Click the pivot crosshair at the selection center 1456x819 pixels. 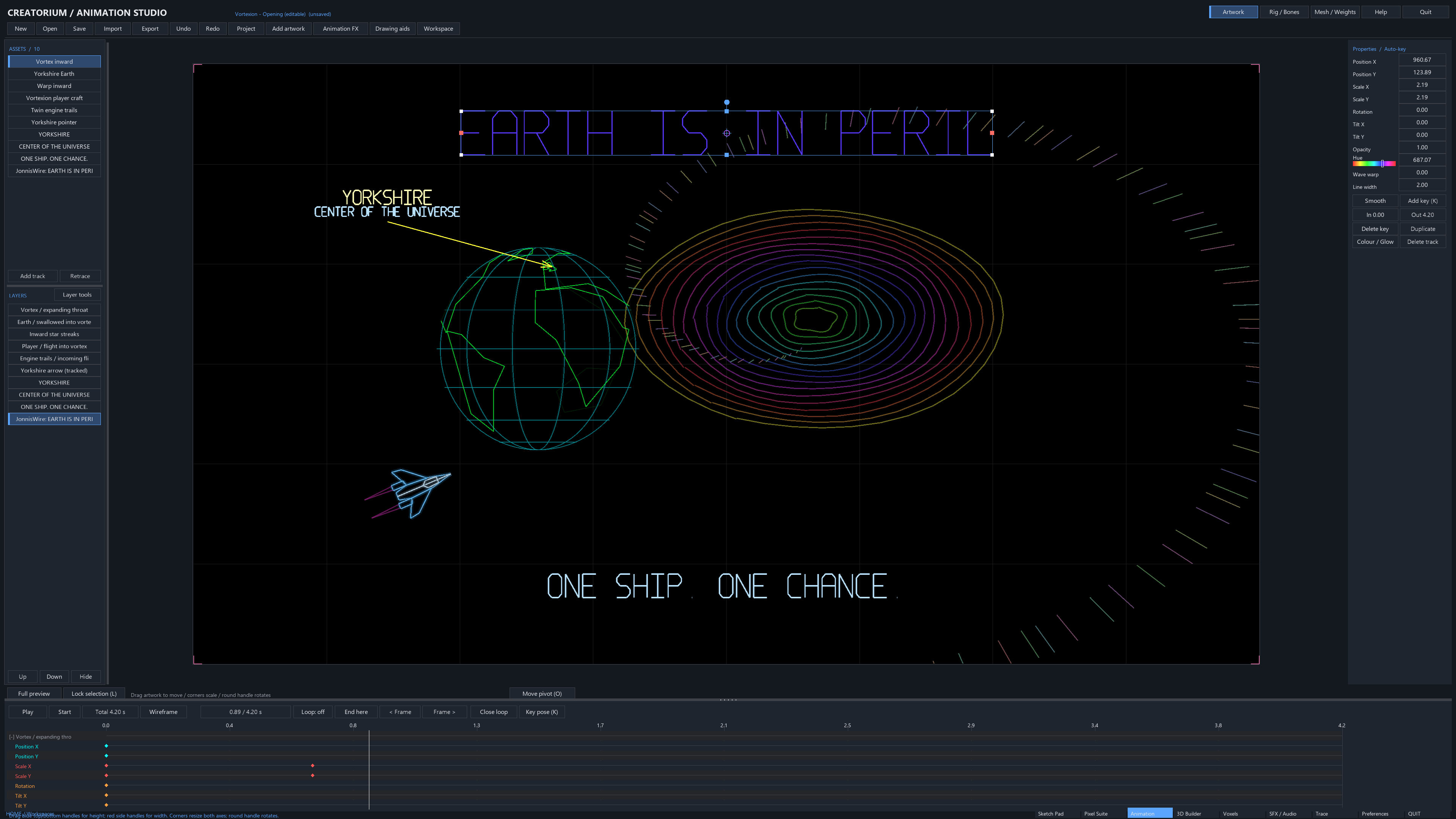tap(727, 133)
